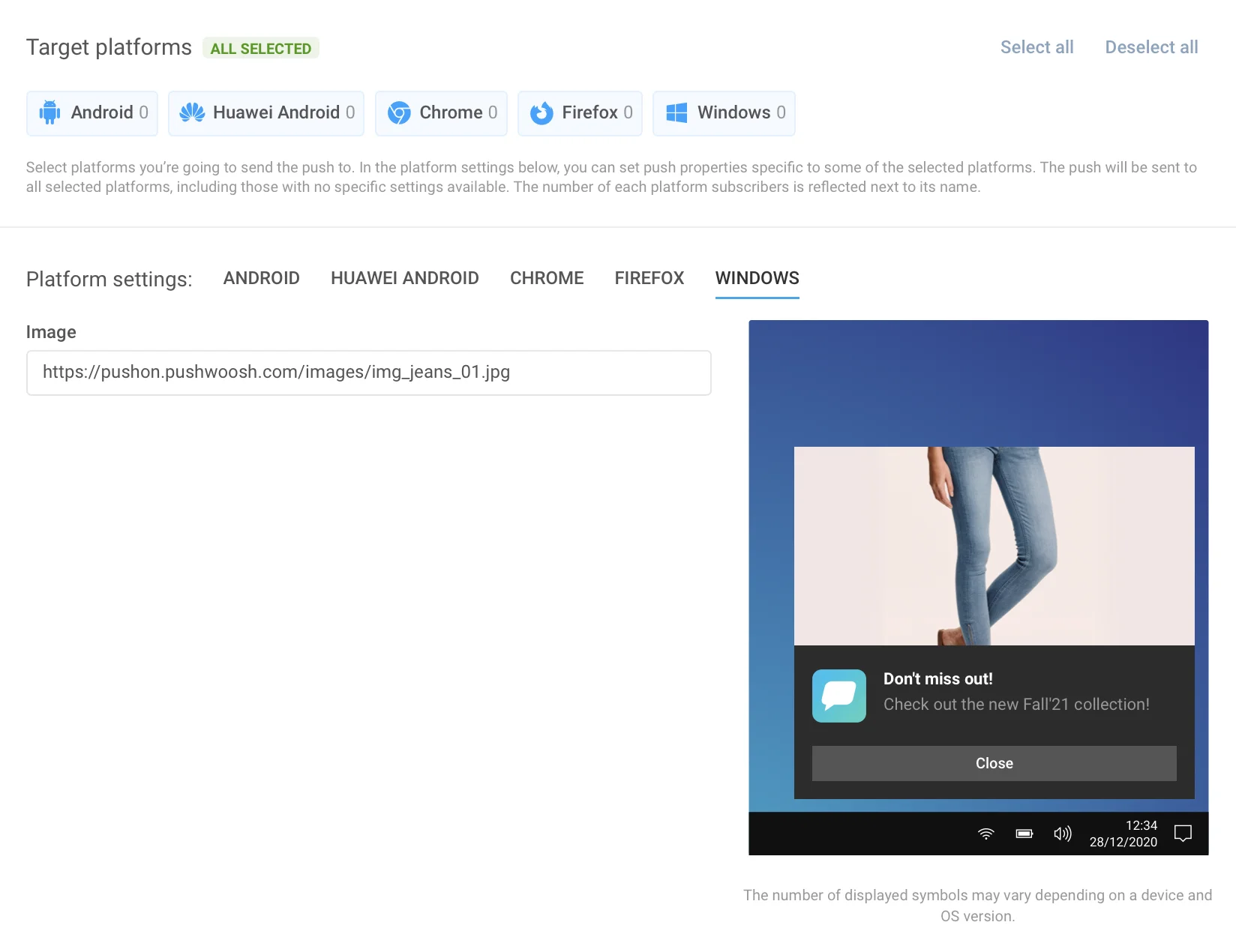Switch to the HUAWEI ANDROID settings tab
This screenshot has width=1236, height=952.
coord(404,278)
